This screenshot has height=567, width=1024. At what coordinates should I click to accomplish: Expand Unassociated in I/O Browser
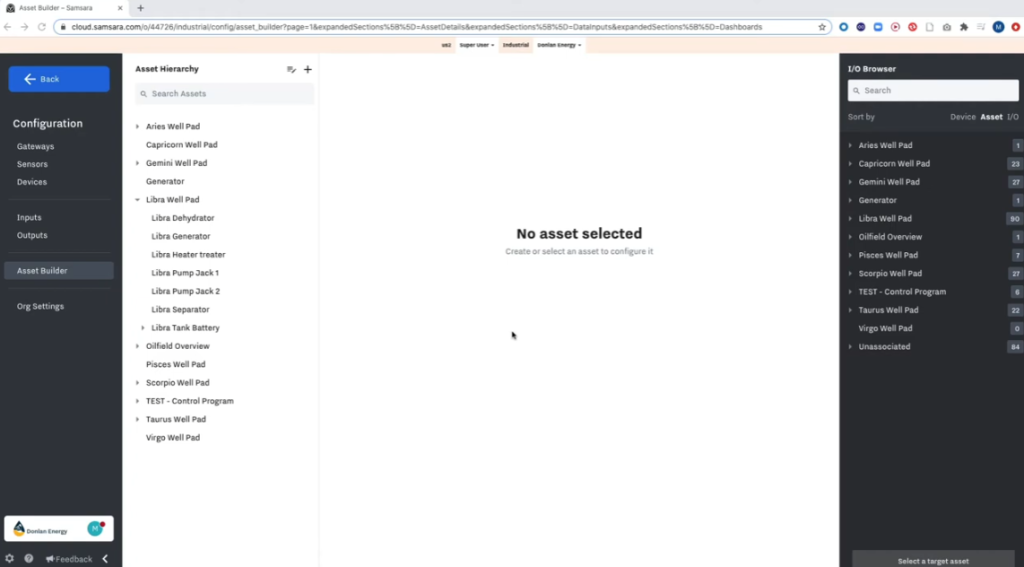coord(850,346)
